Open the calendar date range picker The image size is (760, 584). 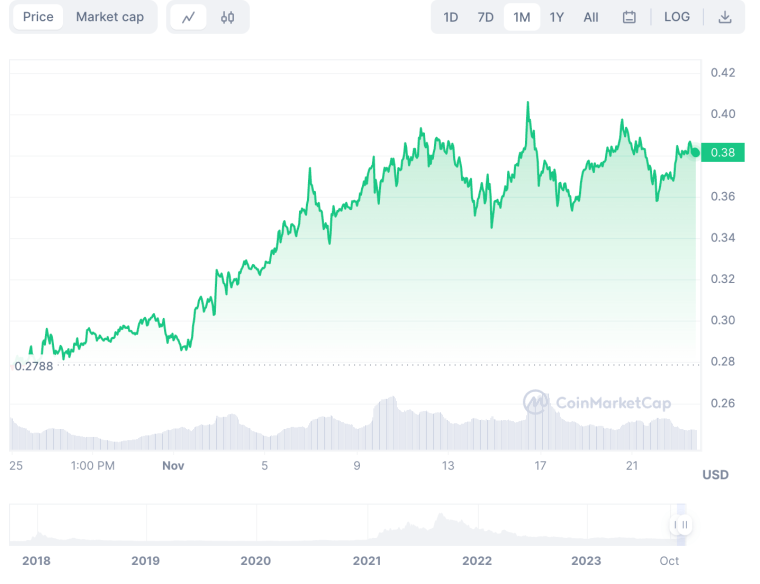point(629,17)
